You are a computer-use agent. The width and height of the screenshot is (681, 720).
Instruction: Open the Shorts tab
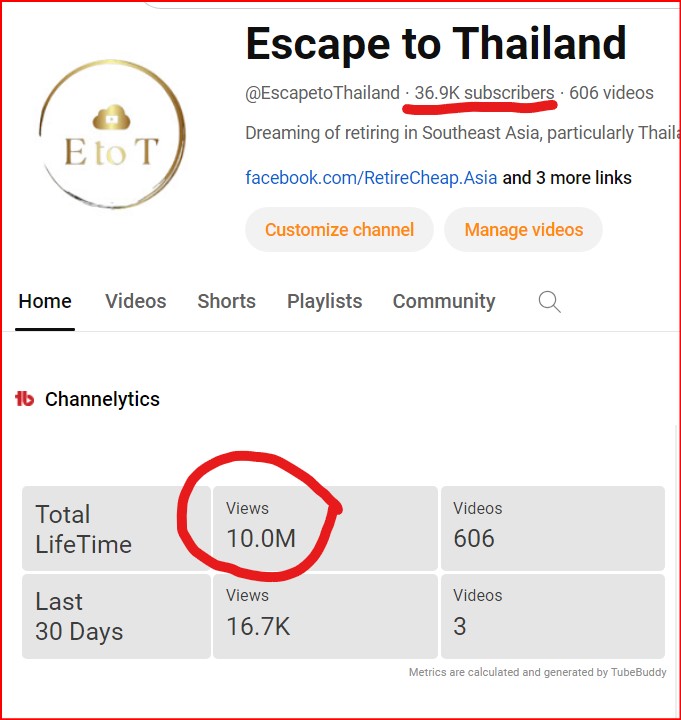226,301
